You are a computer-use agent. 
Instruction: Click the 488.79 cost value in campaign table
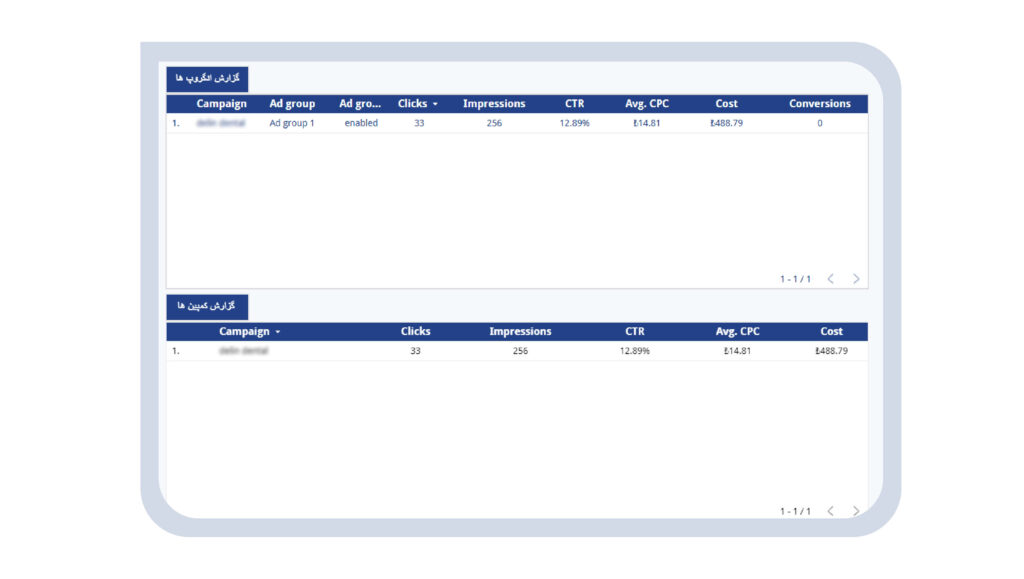click(831, 351)
